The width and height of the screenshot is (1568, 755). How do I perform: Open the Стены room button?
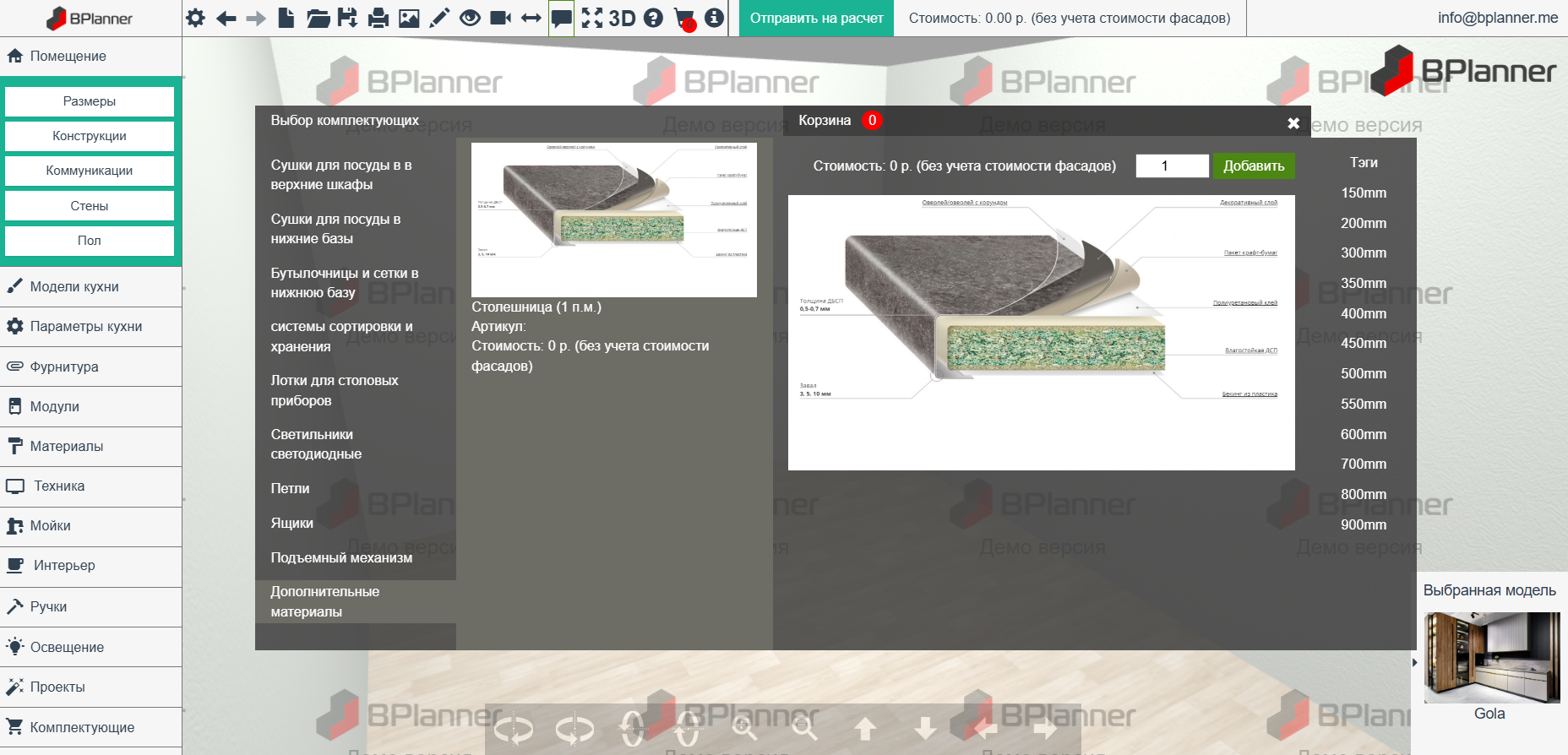point(90,206)
